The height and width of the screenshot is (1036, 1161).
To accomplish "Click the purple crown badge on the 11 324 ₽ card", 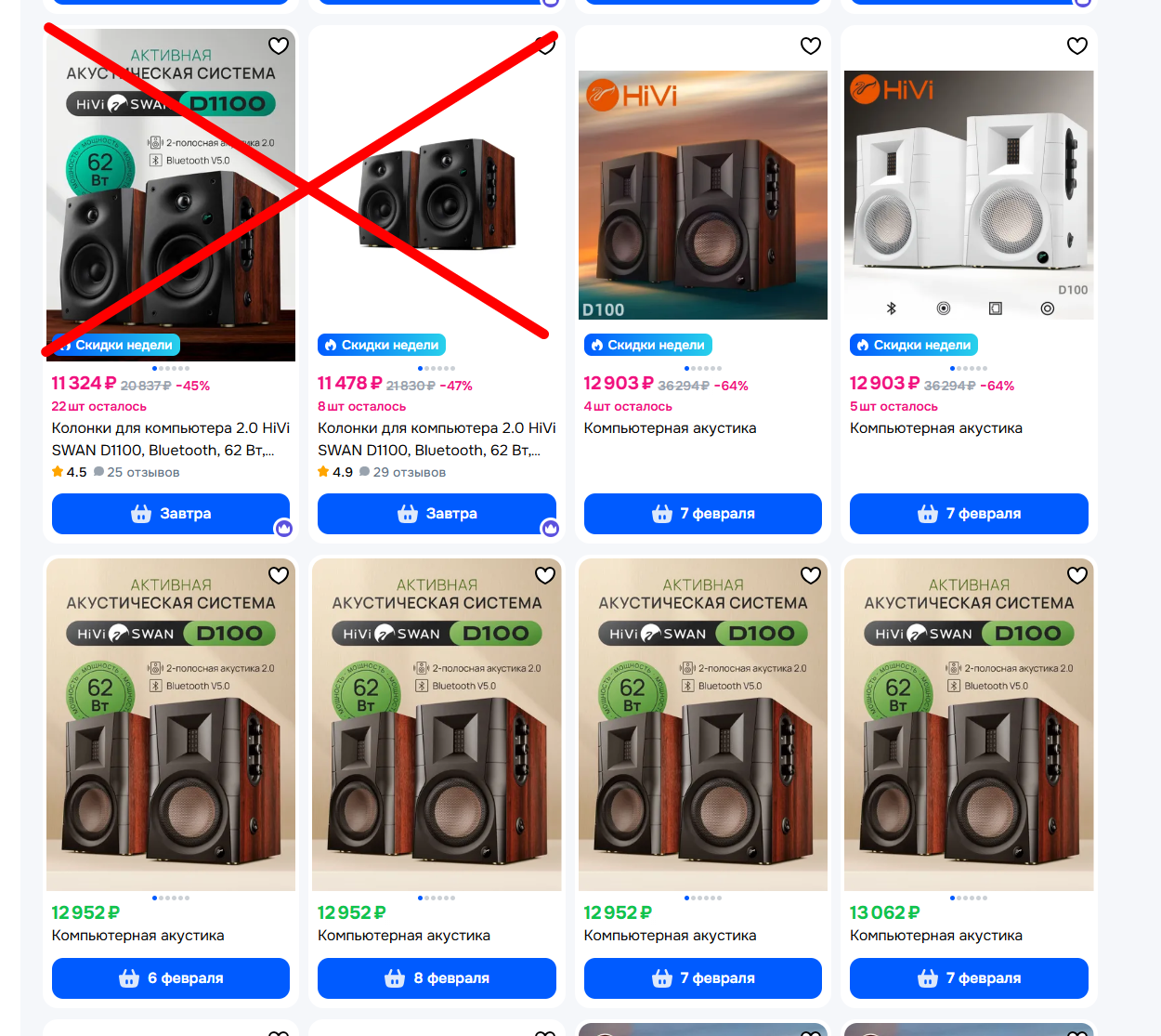I will (x=284, y=529).
